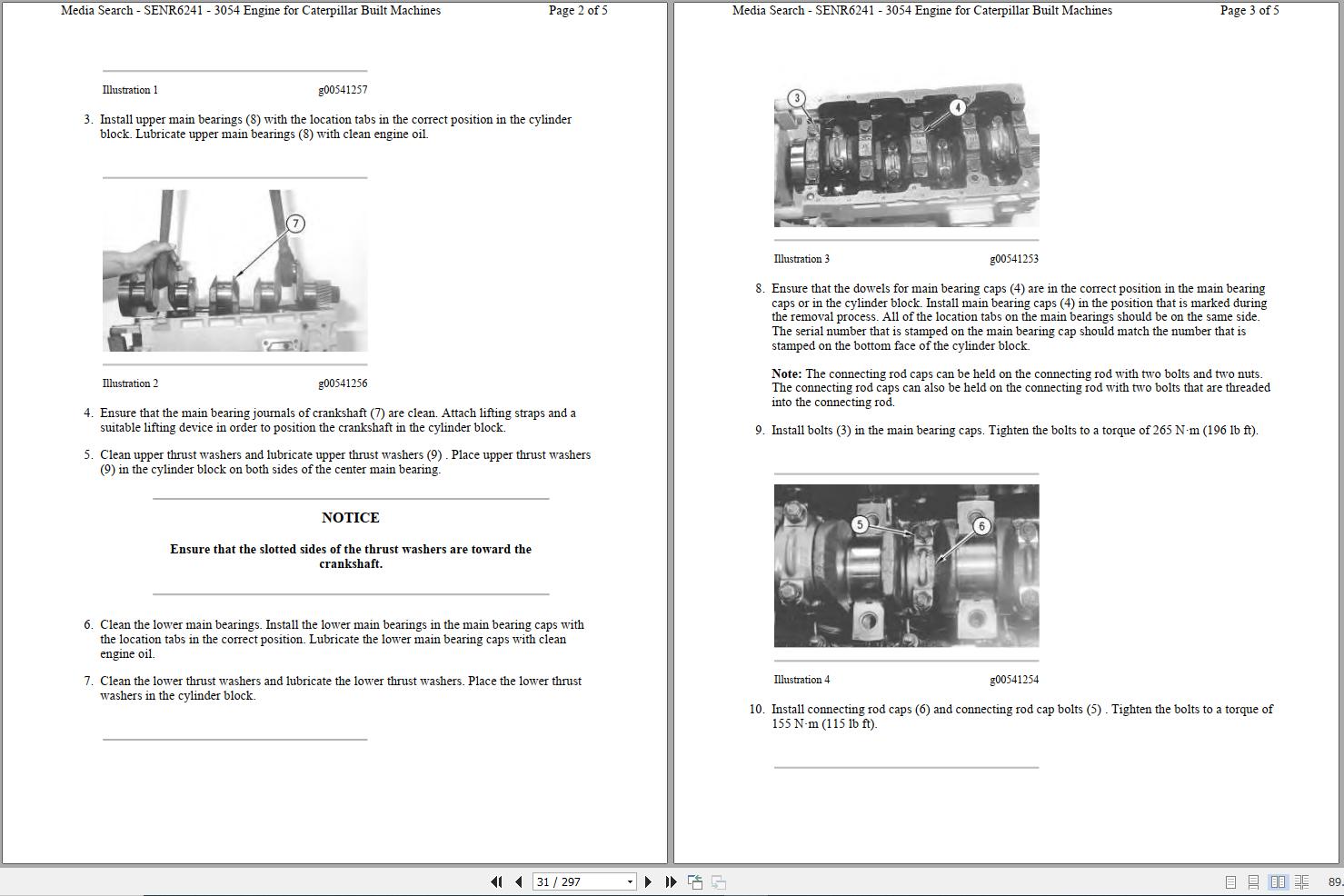Go forward to the next view
The width and height of the screenshot is (1344, 896).
coord(718,881)
